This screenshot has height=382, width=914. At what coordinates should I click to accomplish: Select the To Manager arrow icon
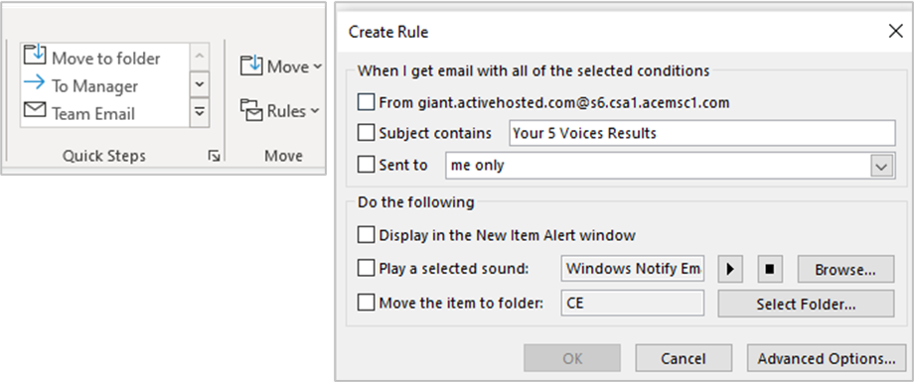[x=34, y=83]
